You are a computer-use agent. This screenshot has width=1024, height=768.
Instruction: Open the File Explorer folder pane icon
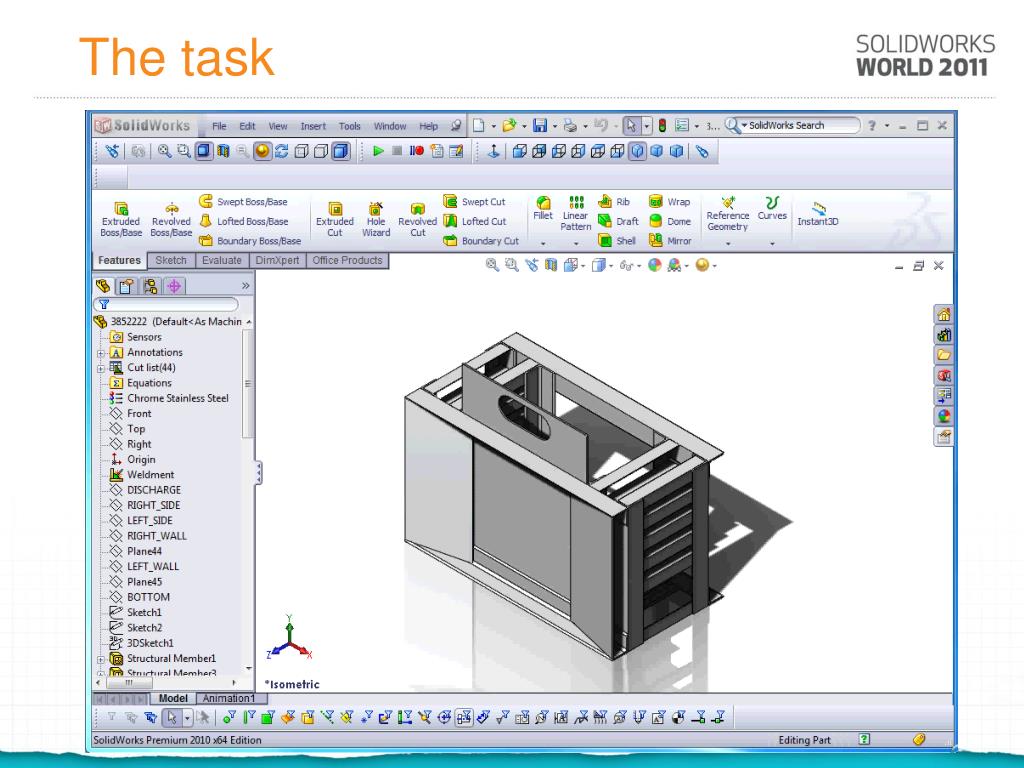[944, 355]
